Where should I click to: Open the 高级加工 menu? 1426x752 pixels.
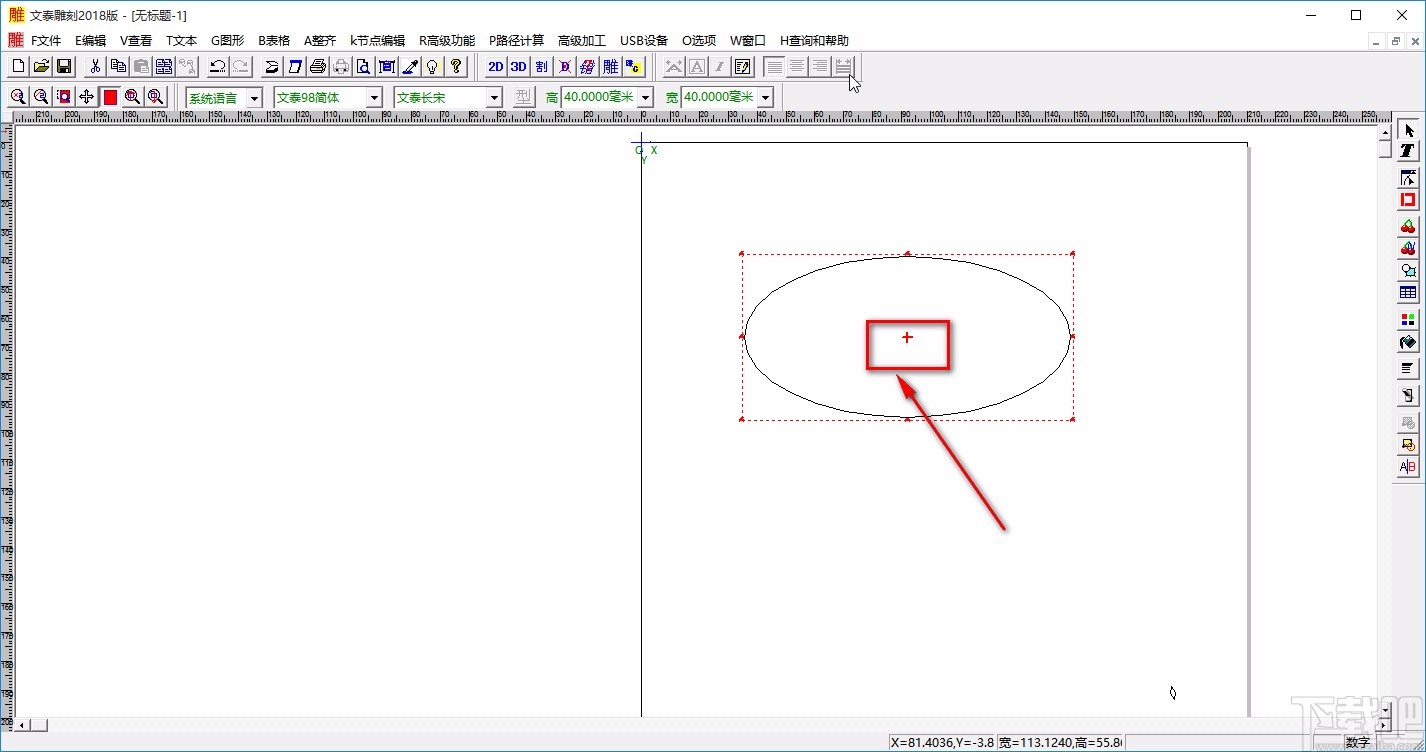(582, 41)
